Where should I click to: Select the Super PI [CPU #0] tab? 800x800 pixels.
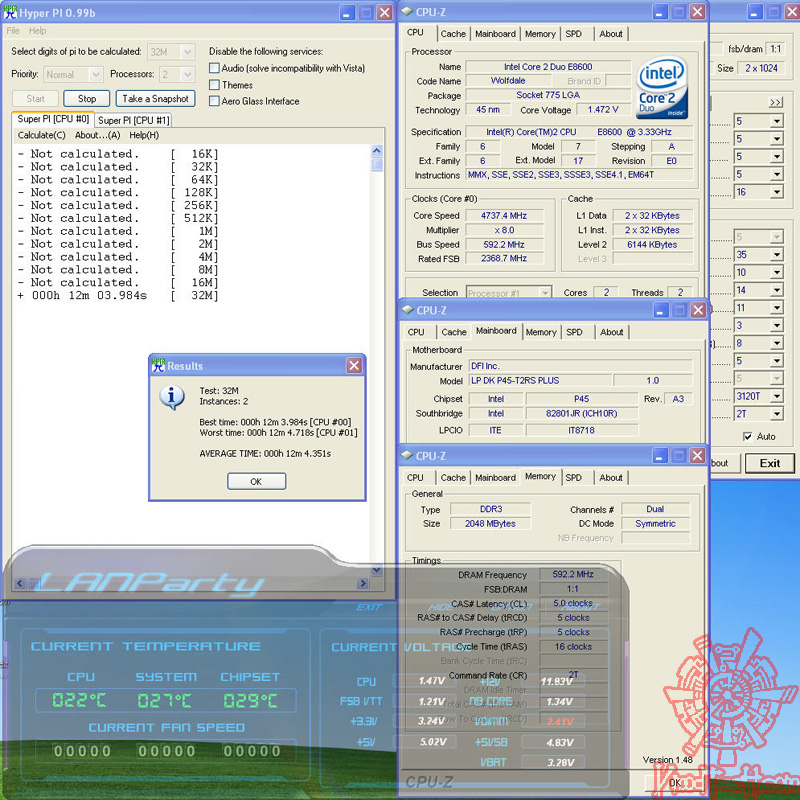[x=53, y=119]
